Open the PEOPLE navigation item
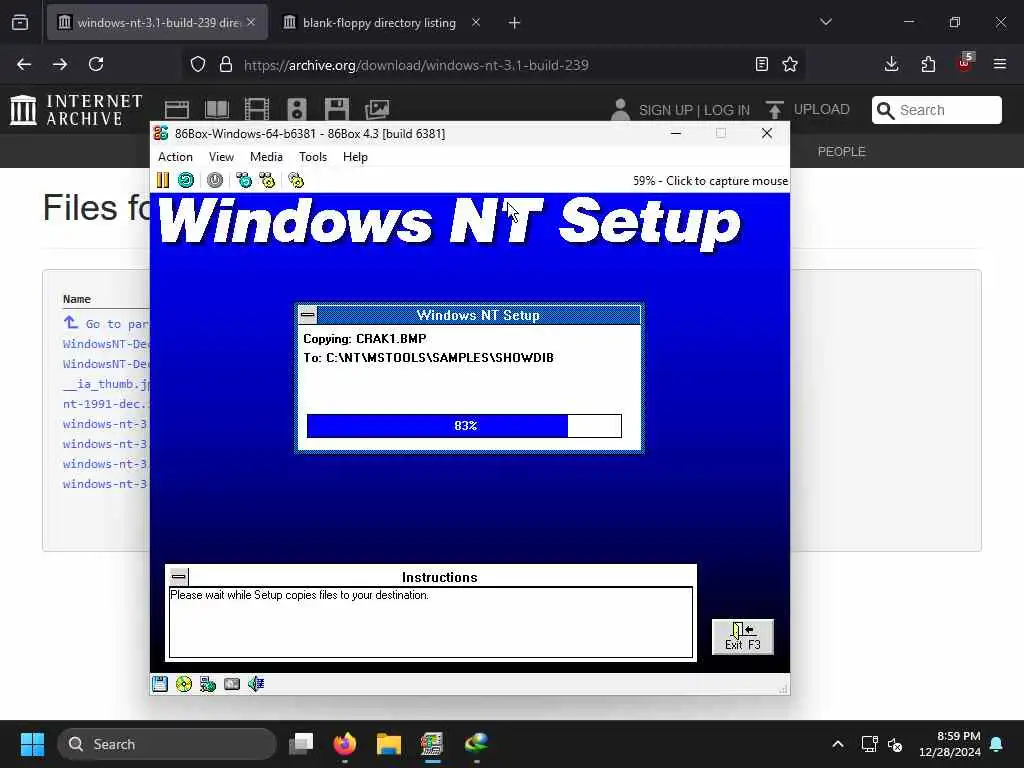1024x768 pixels. (x=842, y=152)
